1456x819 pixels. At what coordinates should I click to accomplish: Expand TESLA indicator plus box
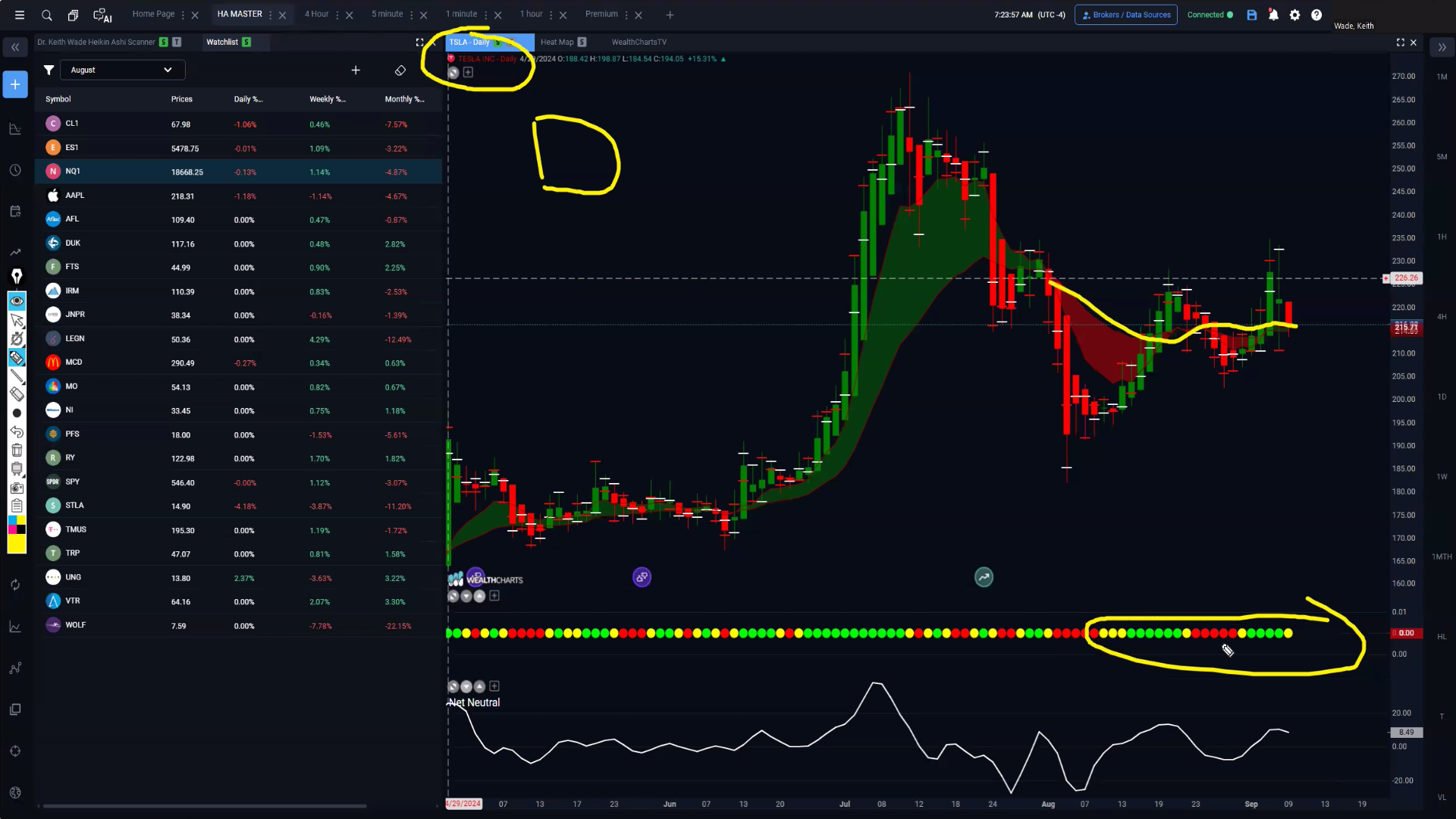tap(468, 73)
